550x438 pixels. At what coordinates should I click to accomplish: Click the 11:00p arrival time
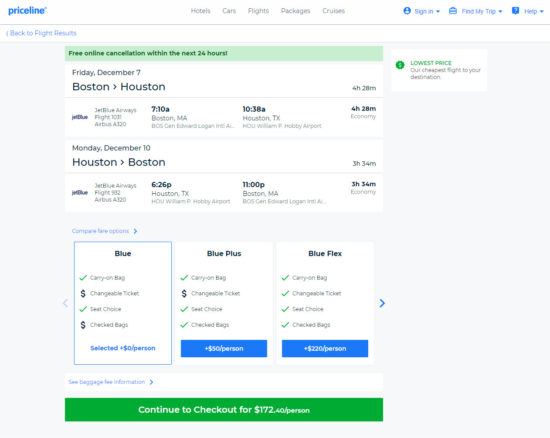pyautogui.click(x=254, y=184)
